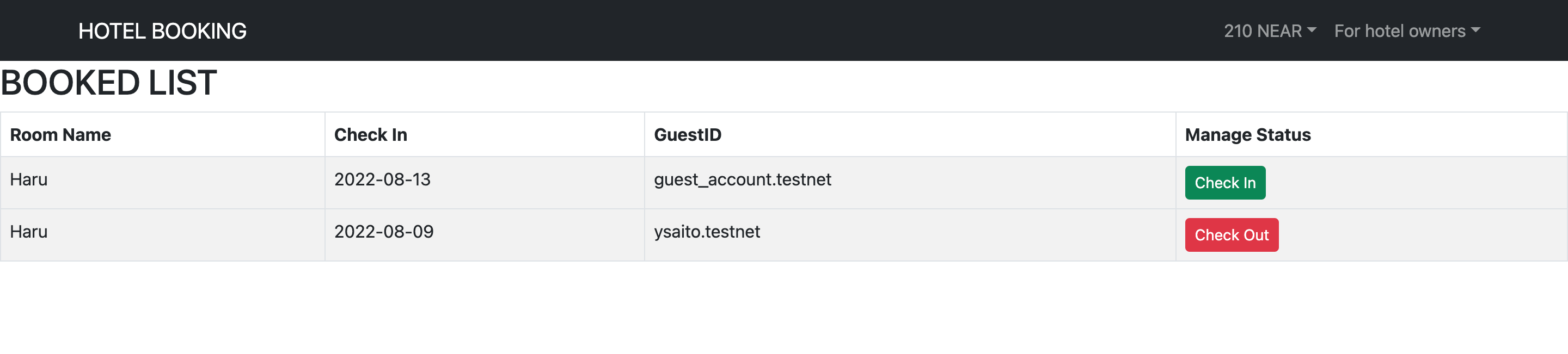1568x354 pixels.
Task: Expand the For hotel owners menu
Action: point(1407,31)
